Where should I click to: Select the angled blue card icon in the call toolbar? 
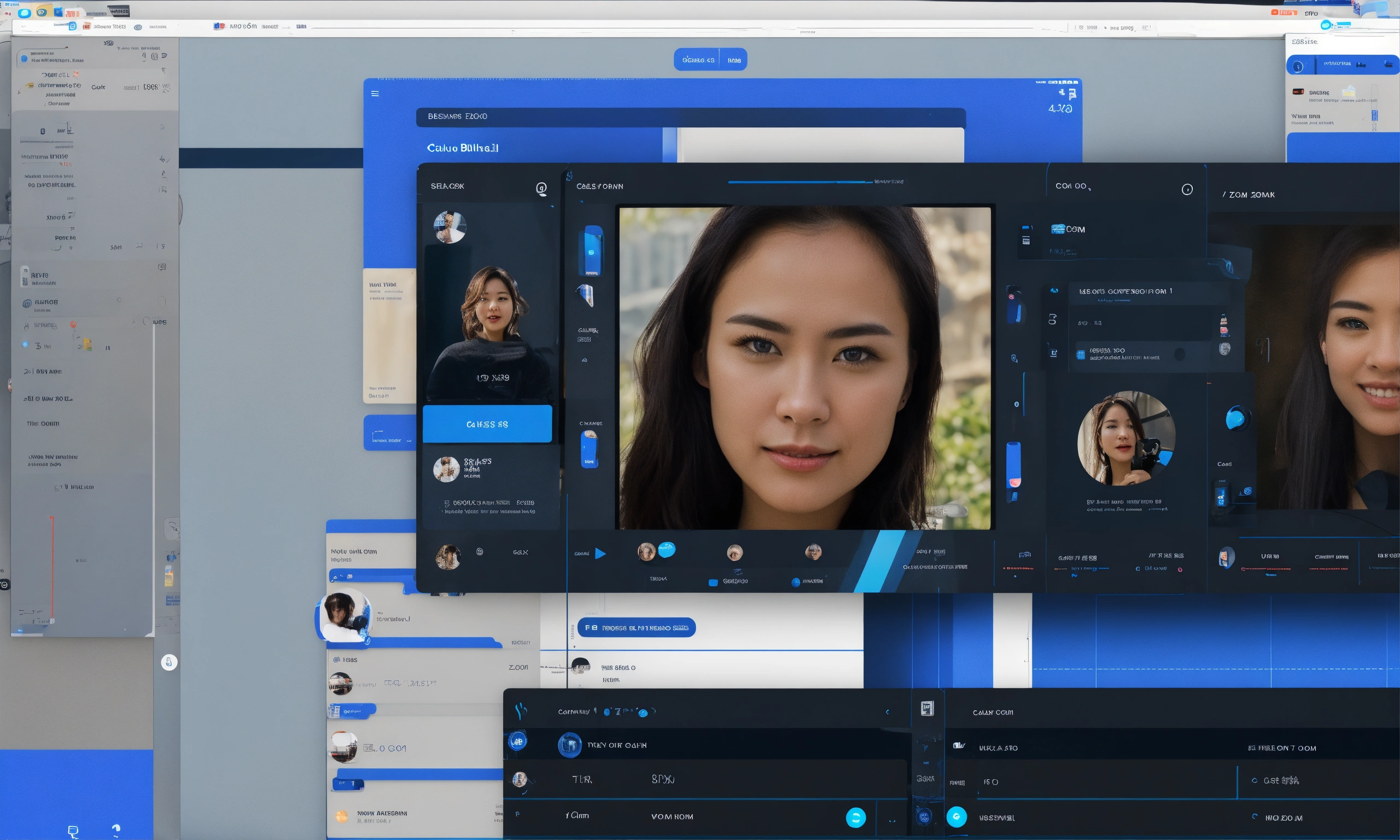pos(585,295)
